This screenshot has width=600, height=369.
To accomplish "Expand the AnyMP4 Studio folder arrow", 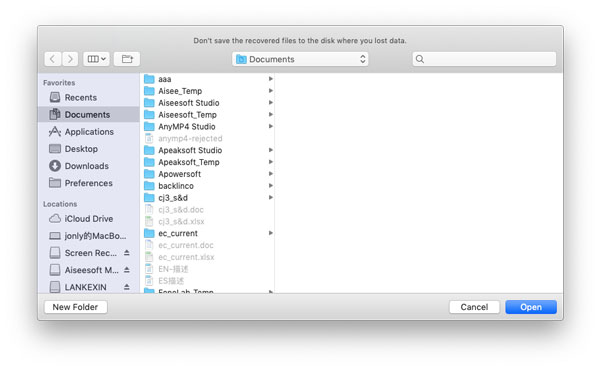I will click(x=271, y=126).
